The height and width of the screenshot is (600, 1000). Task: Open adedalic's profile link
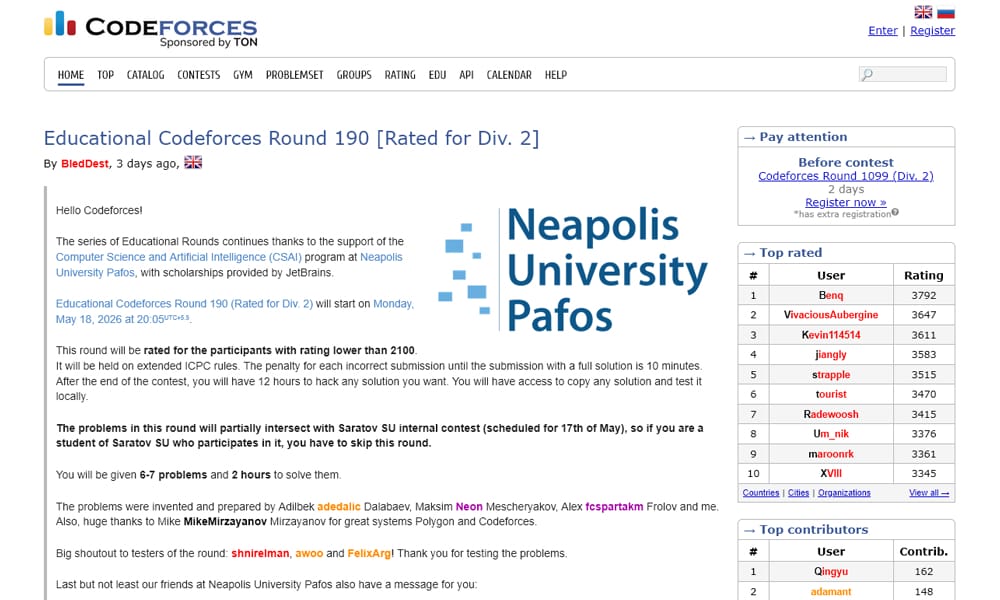[339, 507]
